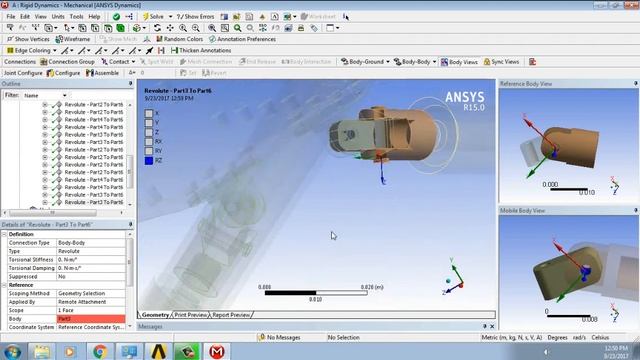Click the ISO ball on the viewport triad
This screenshot has height=360, width=640.
pos(448,281)
